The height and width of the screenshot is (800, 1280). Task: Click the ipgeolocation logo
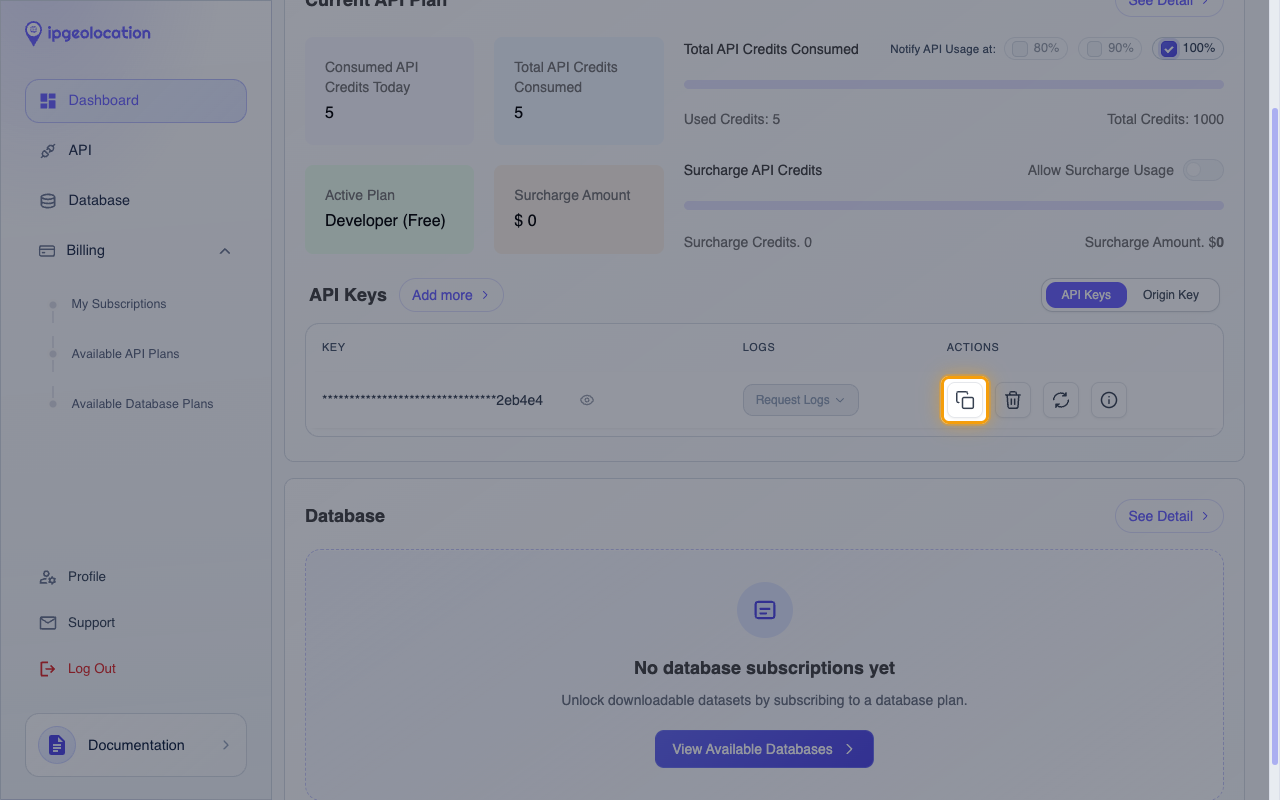click(88, 33)
